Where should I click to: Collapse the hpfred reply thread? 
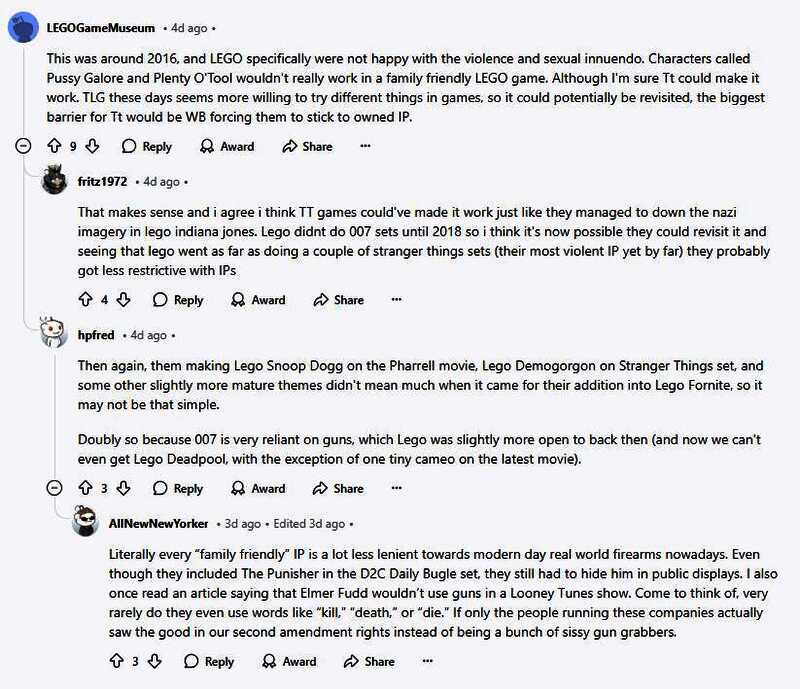(56, 488)
